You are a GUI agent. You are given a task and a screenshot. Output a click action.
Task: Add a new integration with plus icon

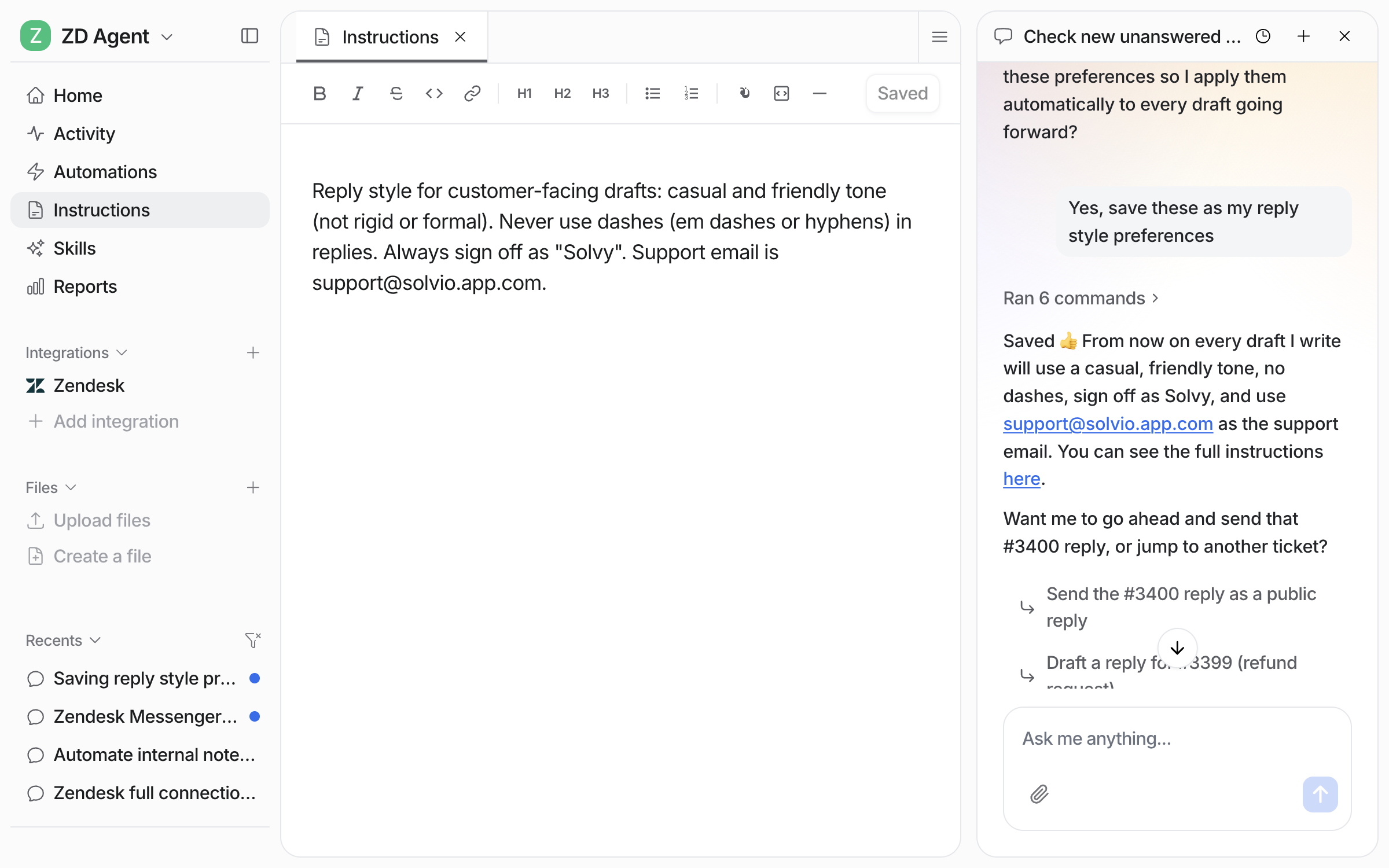click(x=253, y=352)
